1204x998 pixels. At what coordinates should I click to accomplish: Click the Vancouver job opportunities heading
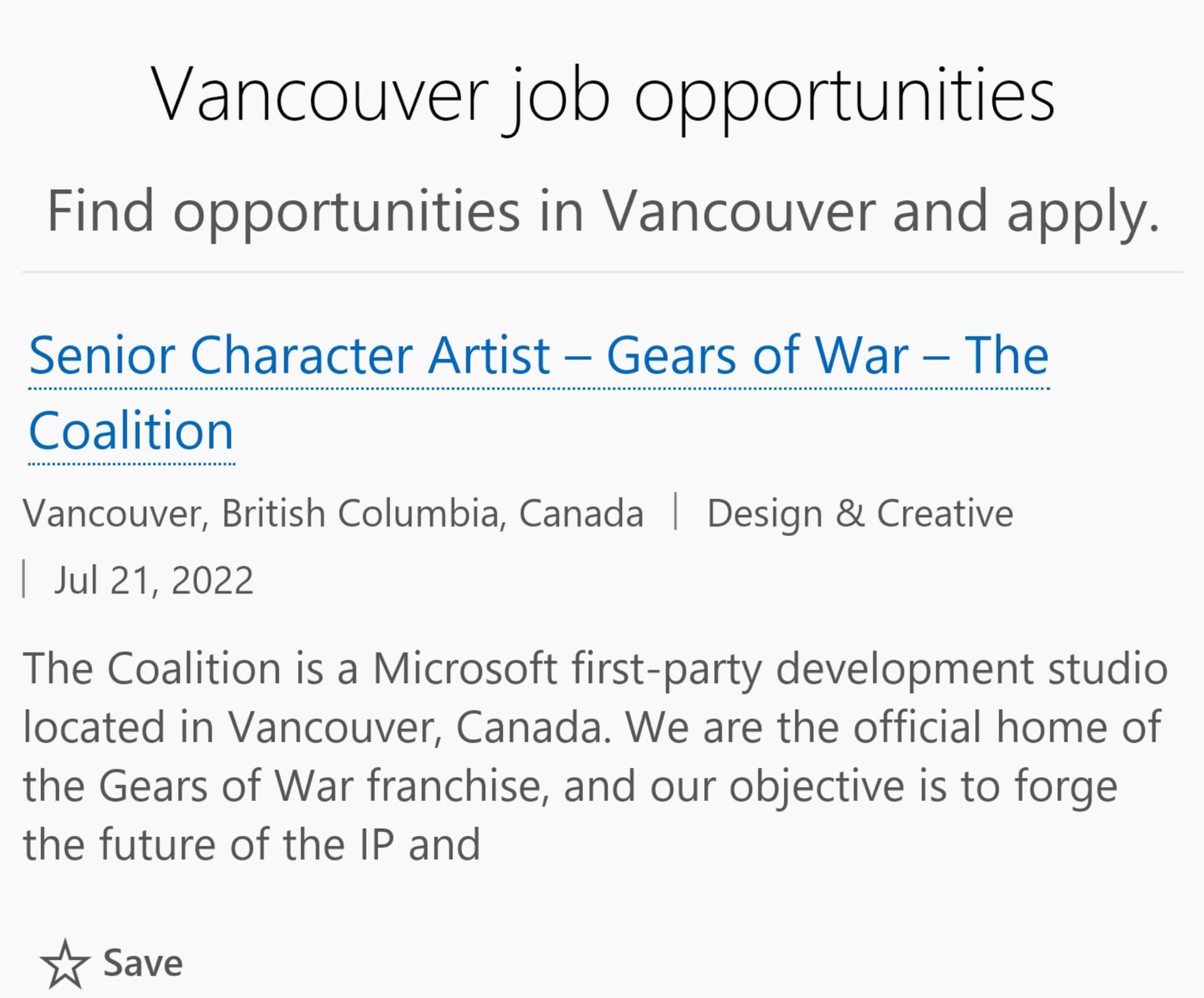(x=603, y=97)
